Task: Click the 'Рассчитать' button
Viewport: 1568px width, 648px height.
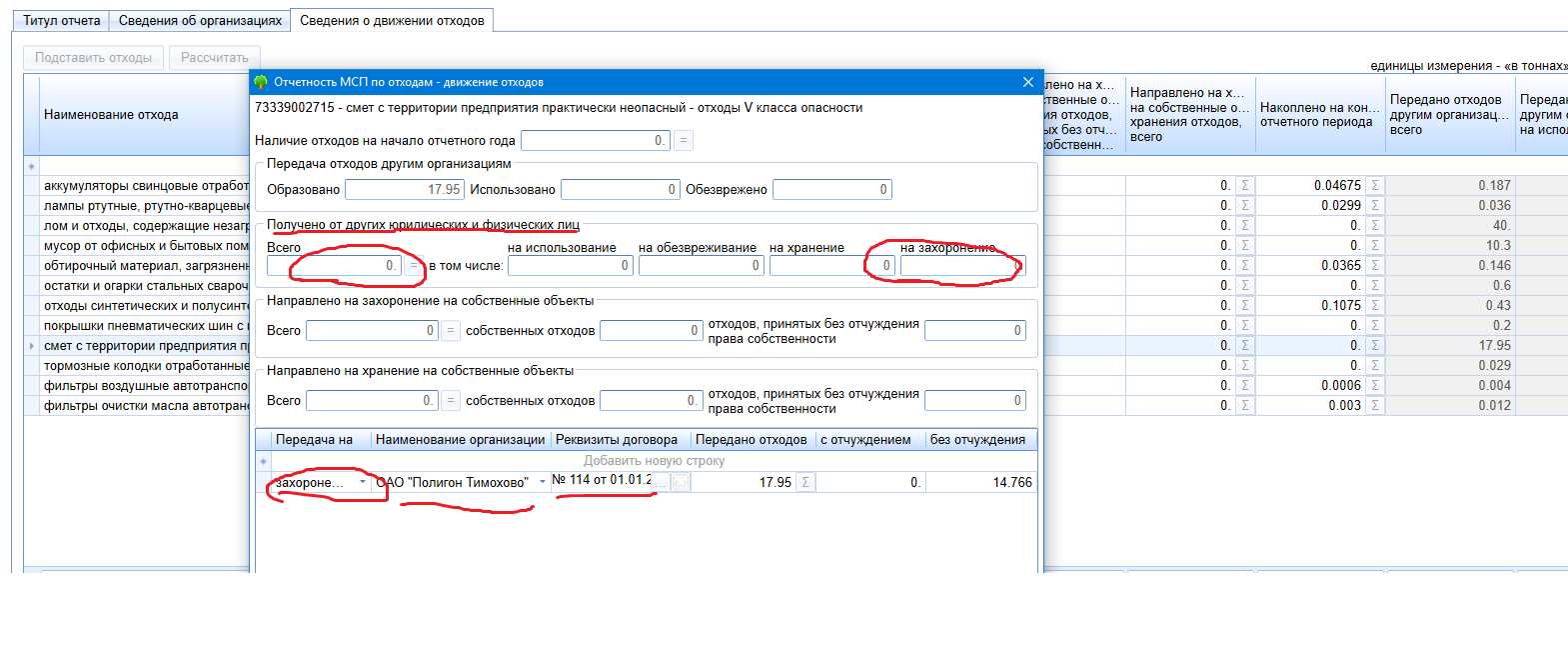Action: pos(214,58)
